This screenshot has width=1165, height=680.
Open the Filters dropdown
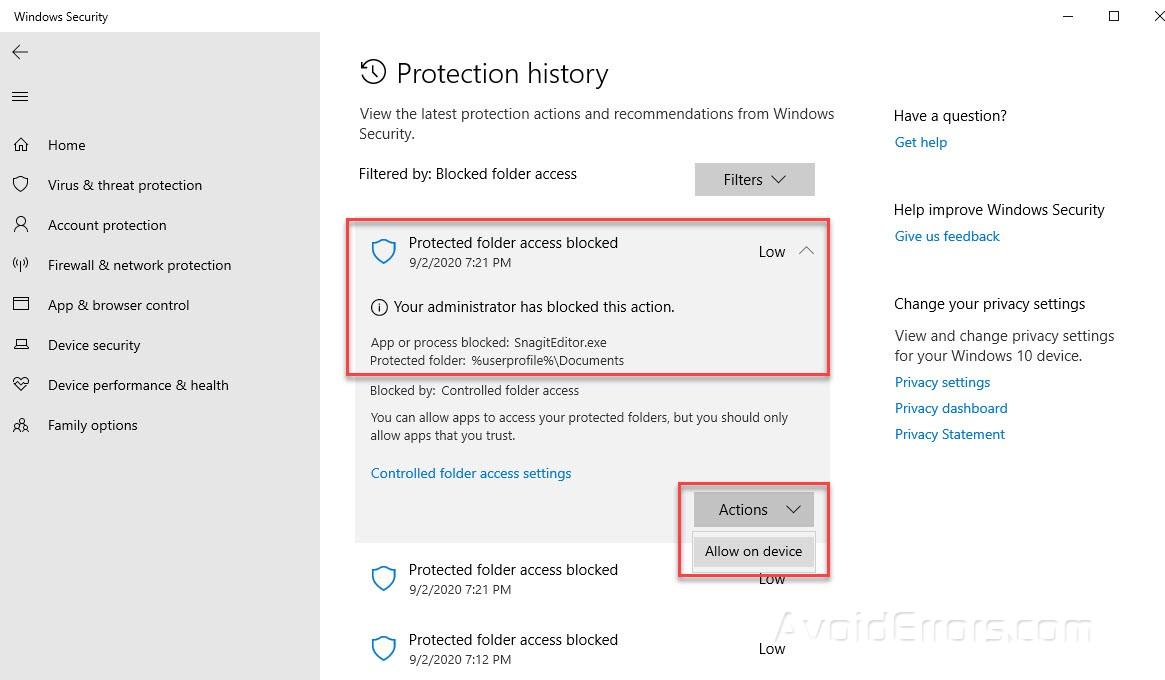(x=754, y=179)
